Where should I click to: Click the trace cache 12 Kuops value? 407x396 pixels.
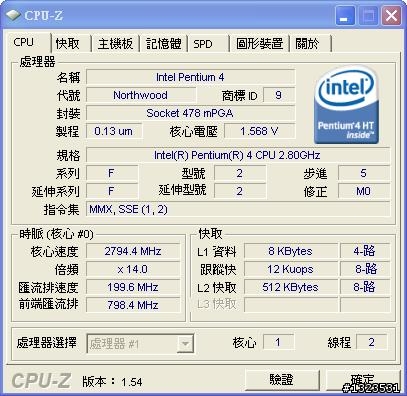tap(291, 269)
